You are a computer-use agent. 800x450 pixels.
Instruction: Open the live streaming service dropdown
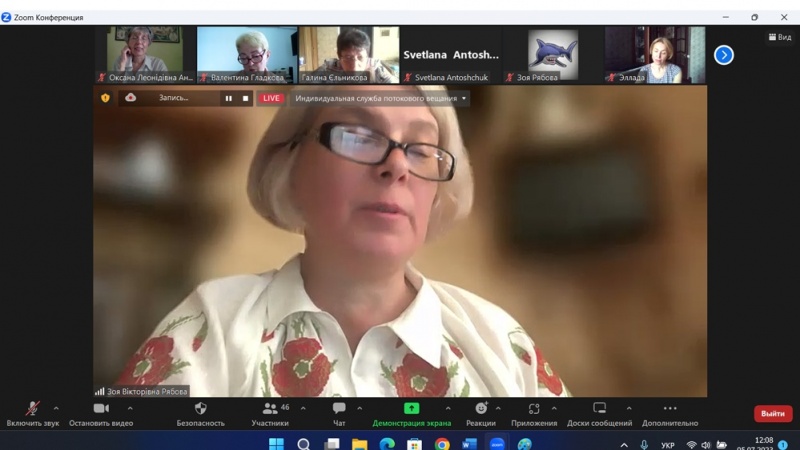click(x=464, y=99)
